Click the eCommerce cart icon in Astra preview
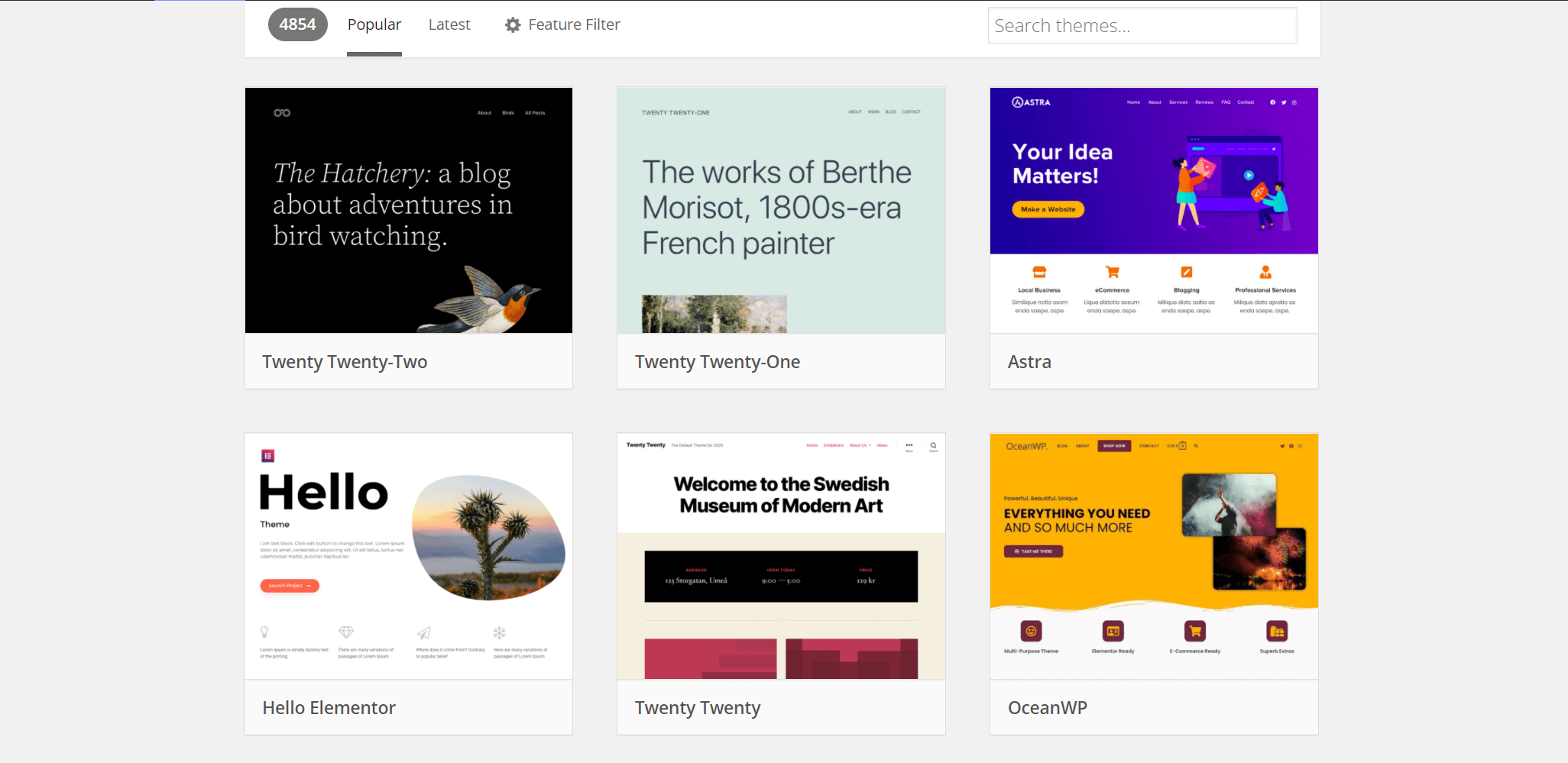Image resolution: width=1568 pixels, height=763 pixels. pos(1113,272)
